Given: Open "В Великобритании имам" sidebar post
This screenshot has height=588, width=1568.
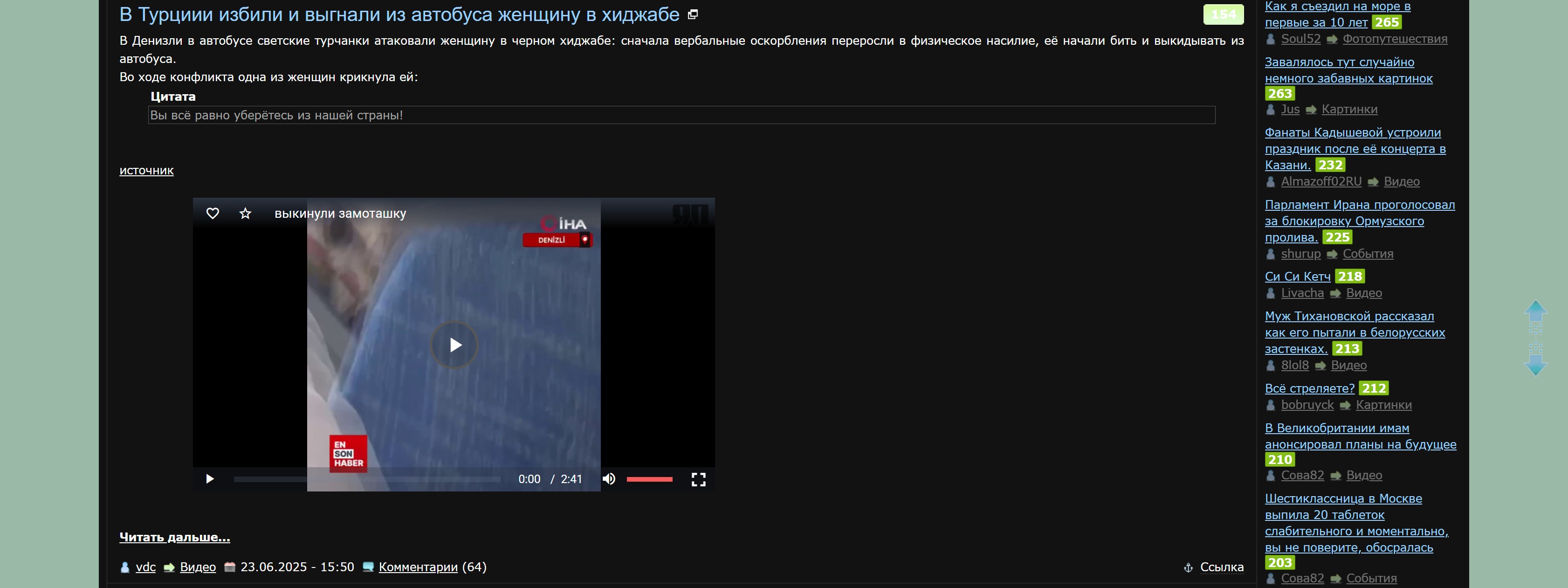Looking at the screenshot, I should coord(1361,436).
